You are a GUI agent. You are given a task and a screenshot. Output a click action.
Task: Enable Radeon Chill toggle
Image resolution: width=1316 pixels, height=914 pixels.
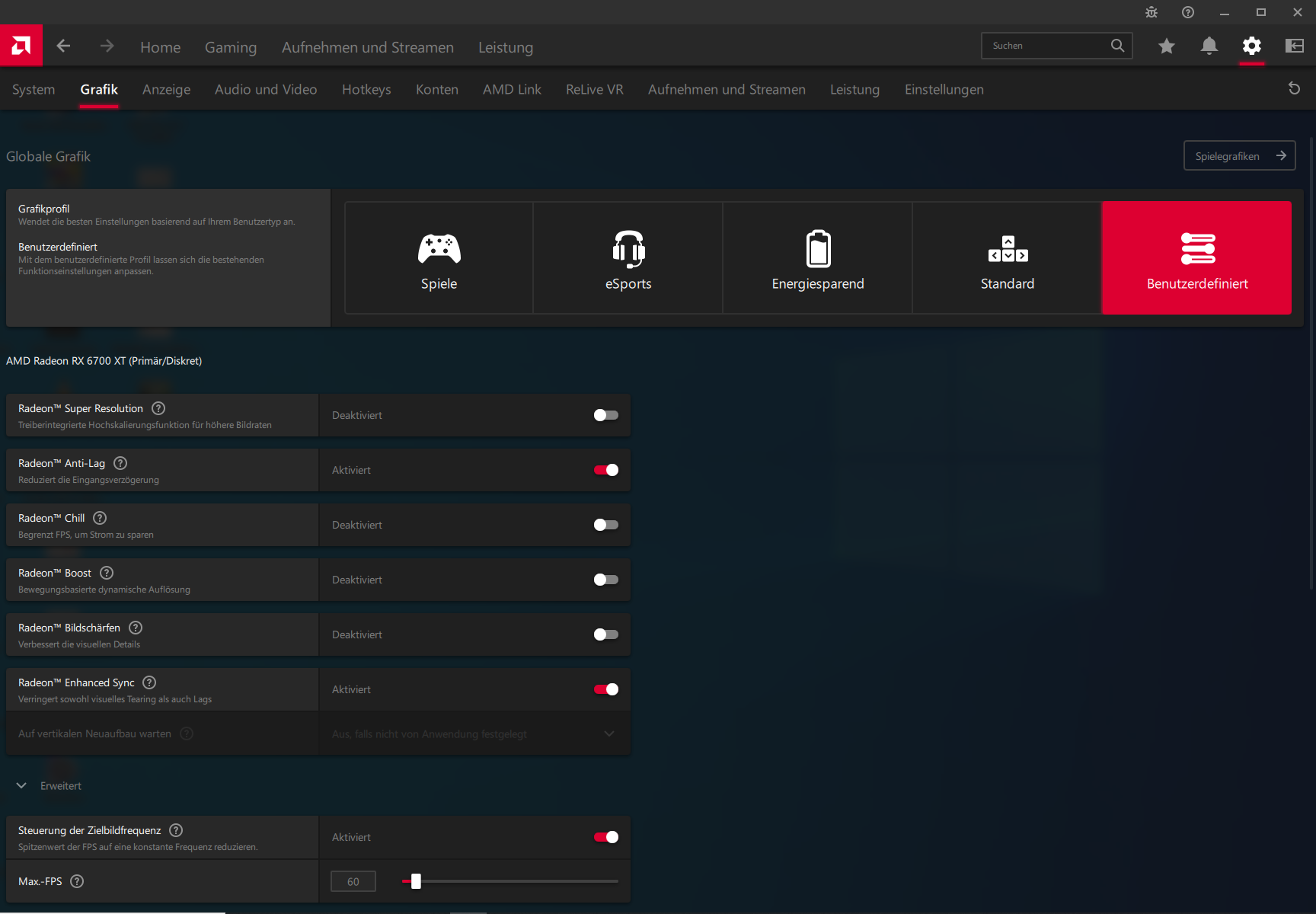pos(606,525)
